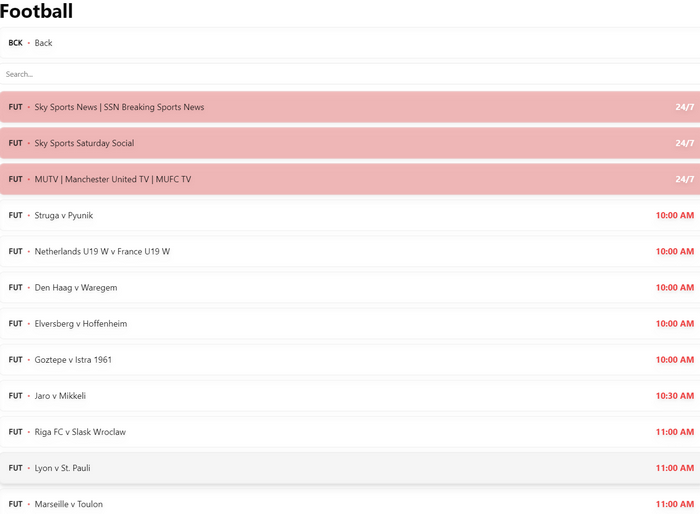Viewport: 700px width, 514px height.
Task: Select Goztepe v Istra 1961 match
Action: 350,360
